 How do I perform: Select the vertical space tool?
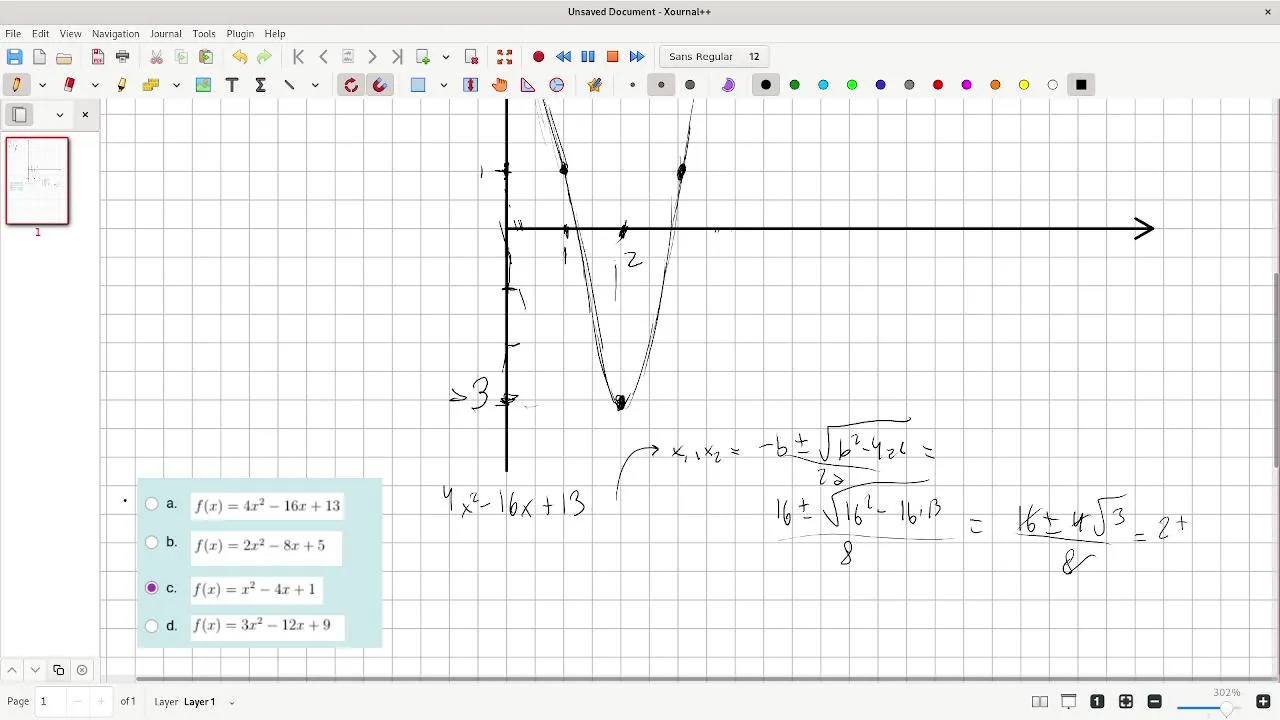point(472,85)
